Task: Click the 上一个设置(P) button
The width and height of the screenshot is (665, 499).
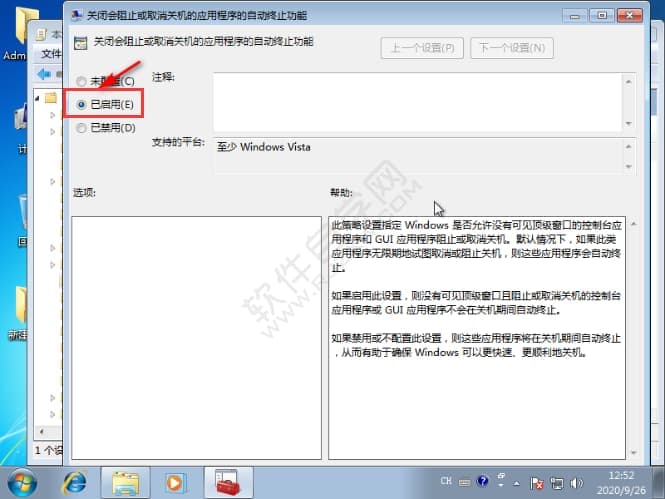Action: [423, 48]
